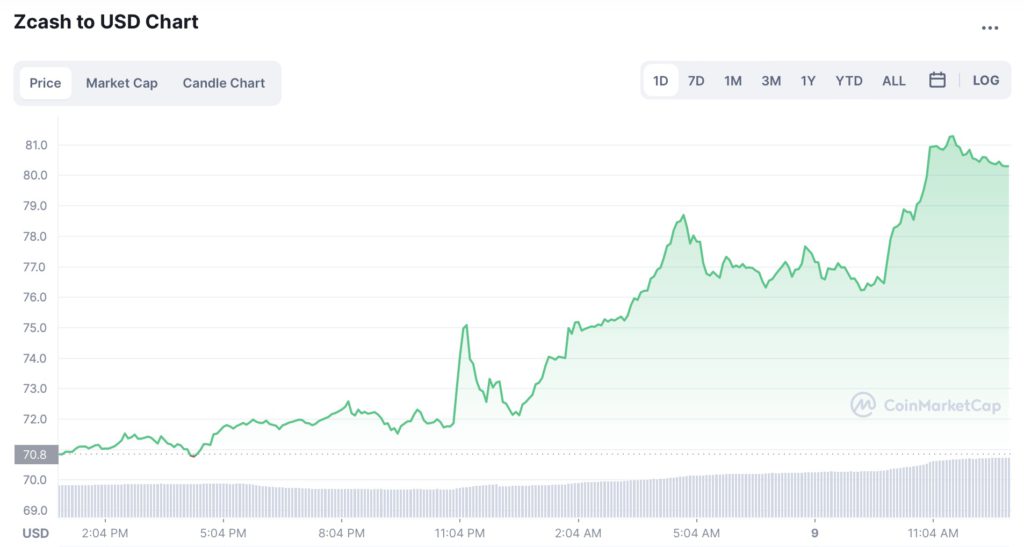This screenshot has width=1024, height=547.
Task: Choose the 1M time range
Action: 733,80
